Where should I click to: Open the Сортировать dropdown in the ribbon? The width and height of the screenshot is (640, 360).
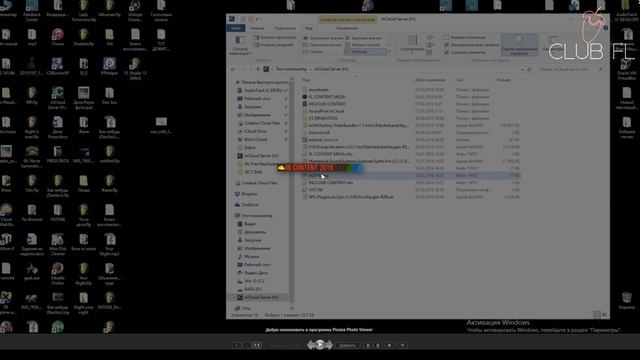pyautogui.click(x=412, y=44)
